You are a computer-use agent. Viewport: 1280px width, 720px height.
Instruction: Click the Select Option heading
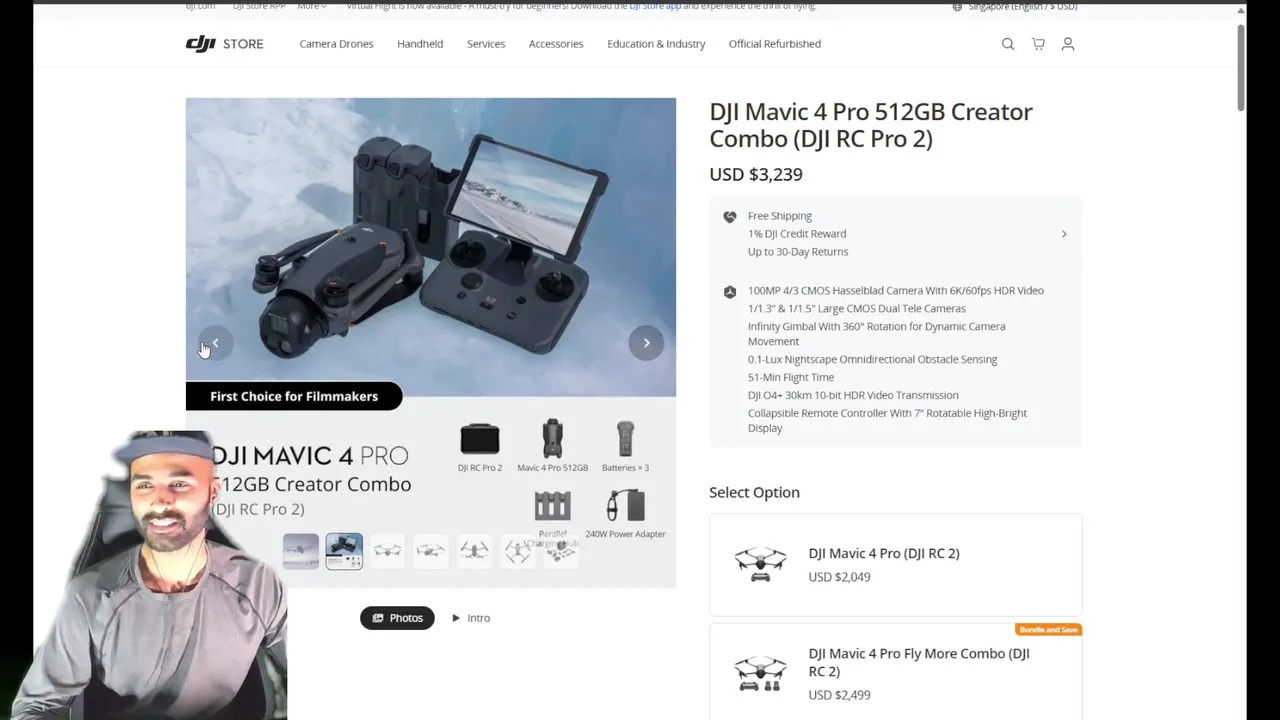[x=754, y=492]
